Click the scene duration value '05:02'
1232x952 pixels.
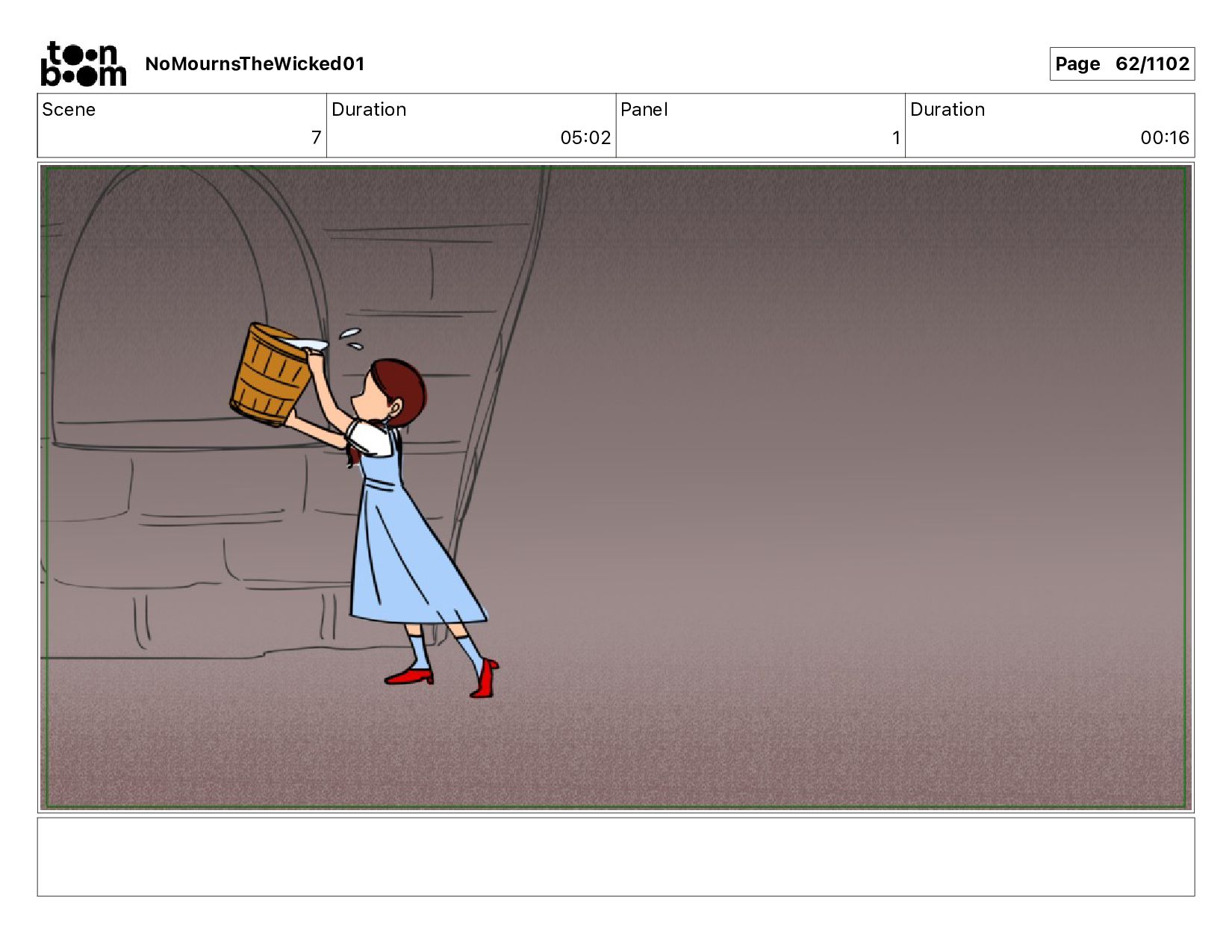[x=585, y=138]
